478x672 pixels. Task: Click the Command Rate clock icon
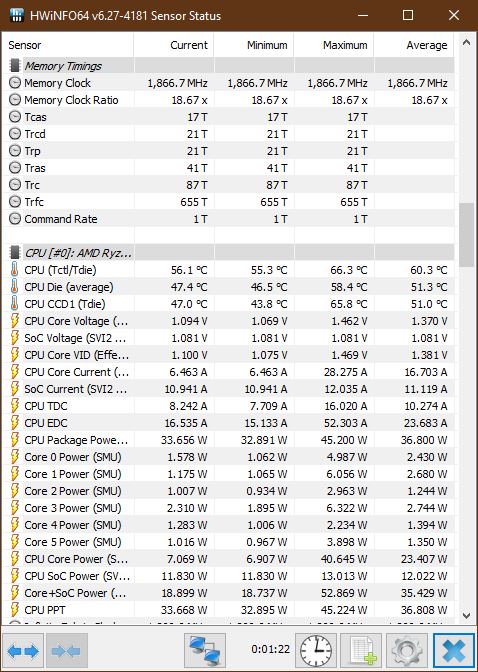click(15, 219)
